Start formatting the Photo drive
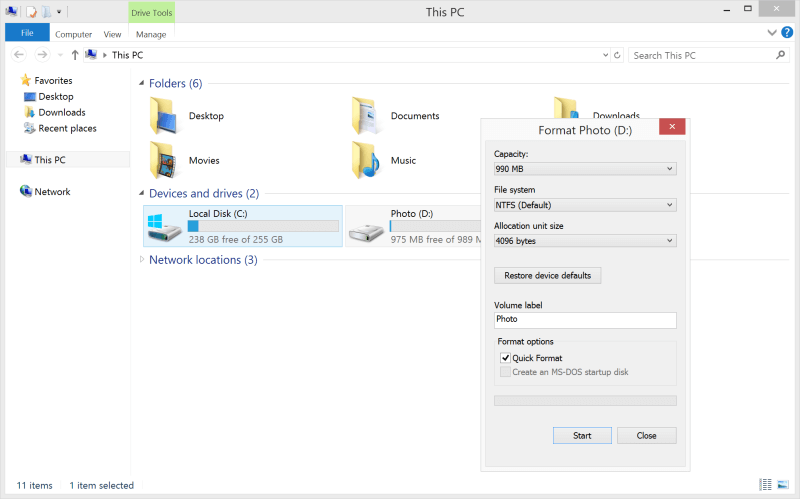Image resolution: width=800 pixels, height=499 pixels. click(x=582, y=436)
